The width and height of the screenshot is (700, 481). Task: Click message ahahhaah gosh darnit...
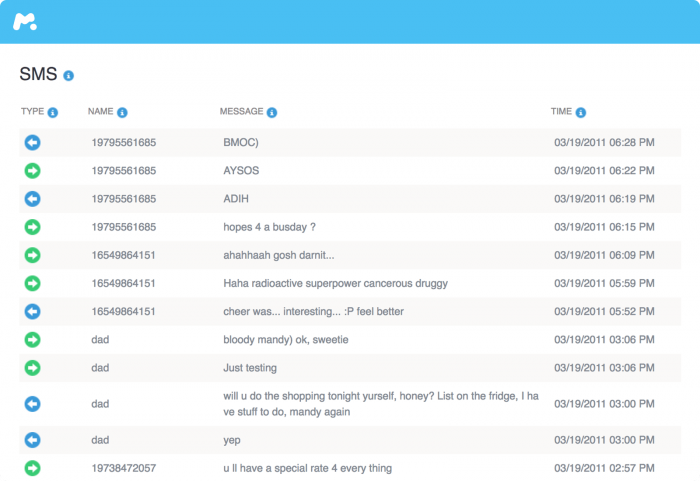click(279, 255)
